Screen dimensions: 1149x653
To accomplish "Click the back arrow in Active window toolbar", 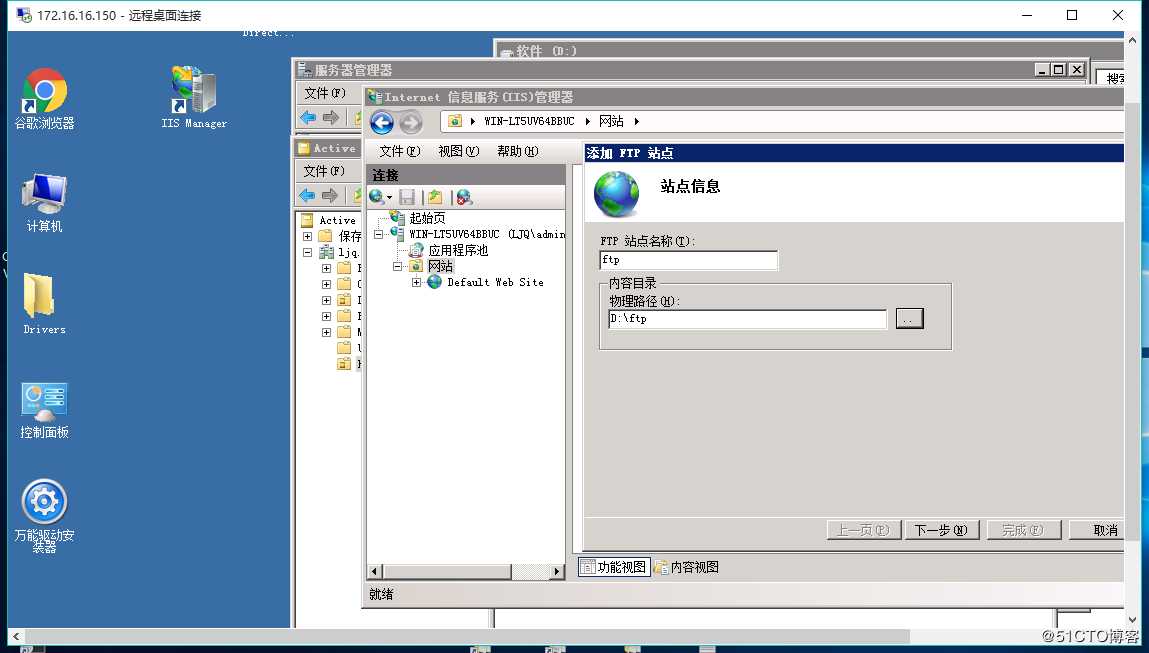I will point(307,195).
